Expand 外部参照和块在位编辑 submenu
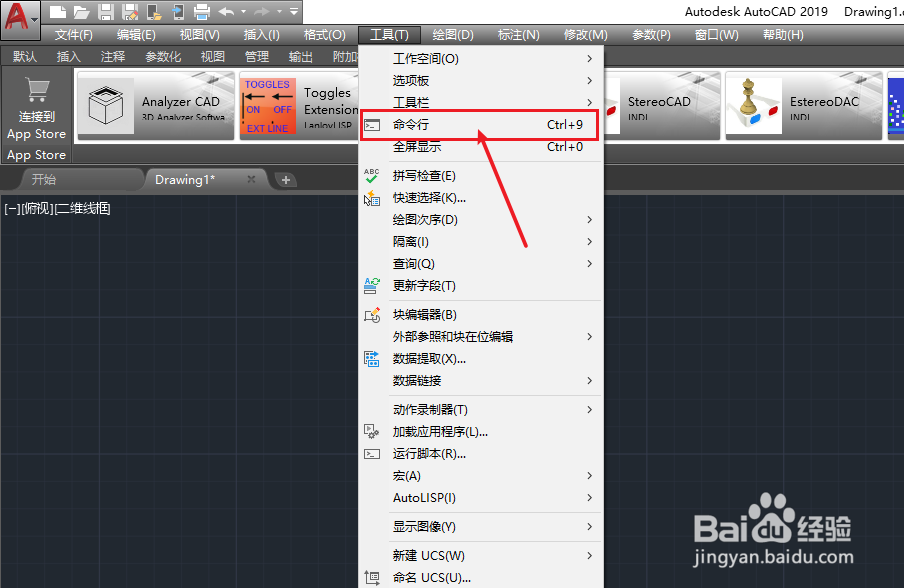The image size is (904, 588). (x=481, y=337)
